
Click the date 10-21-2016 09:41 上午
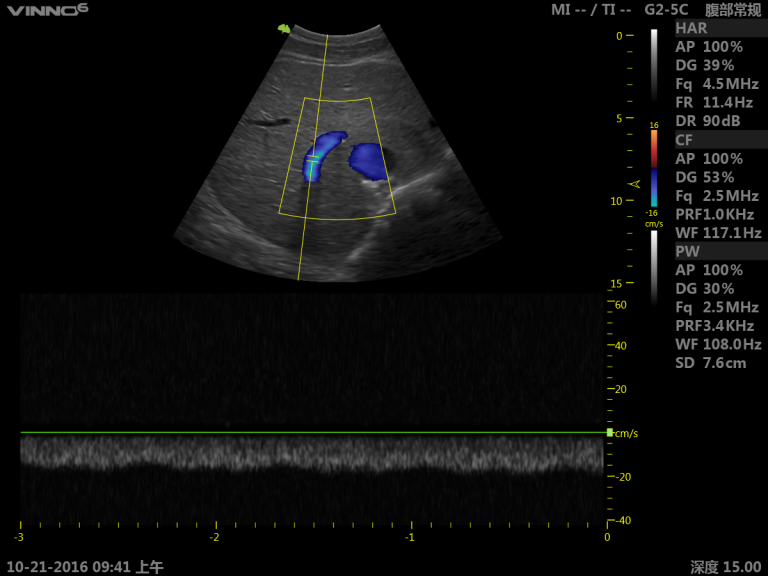click(x=85, y=567)
